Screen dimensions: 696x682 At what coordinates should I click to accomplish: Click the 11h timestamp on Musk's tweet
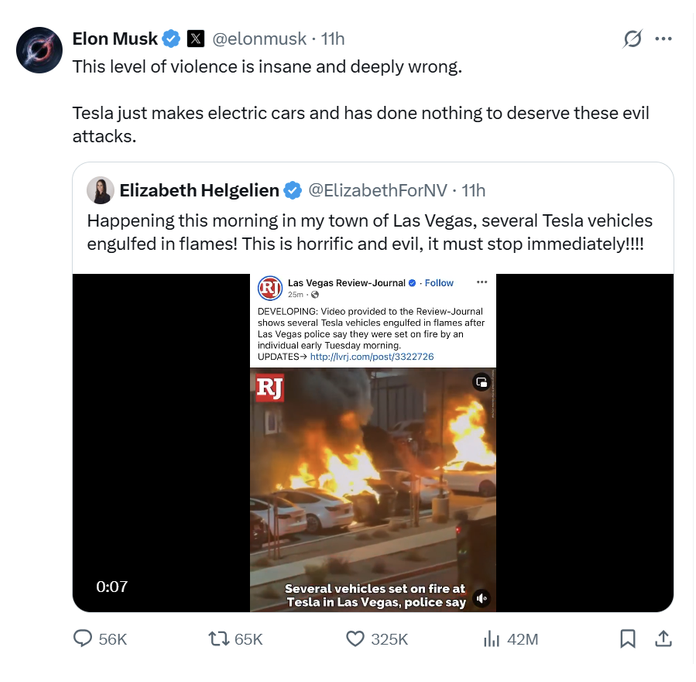tap(332, 39)
